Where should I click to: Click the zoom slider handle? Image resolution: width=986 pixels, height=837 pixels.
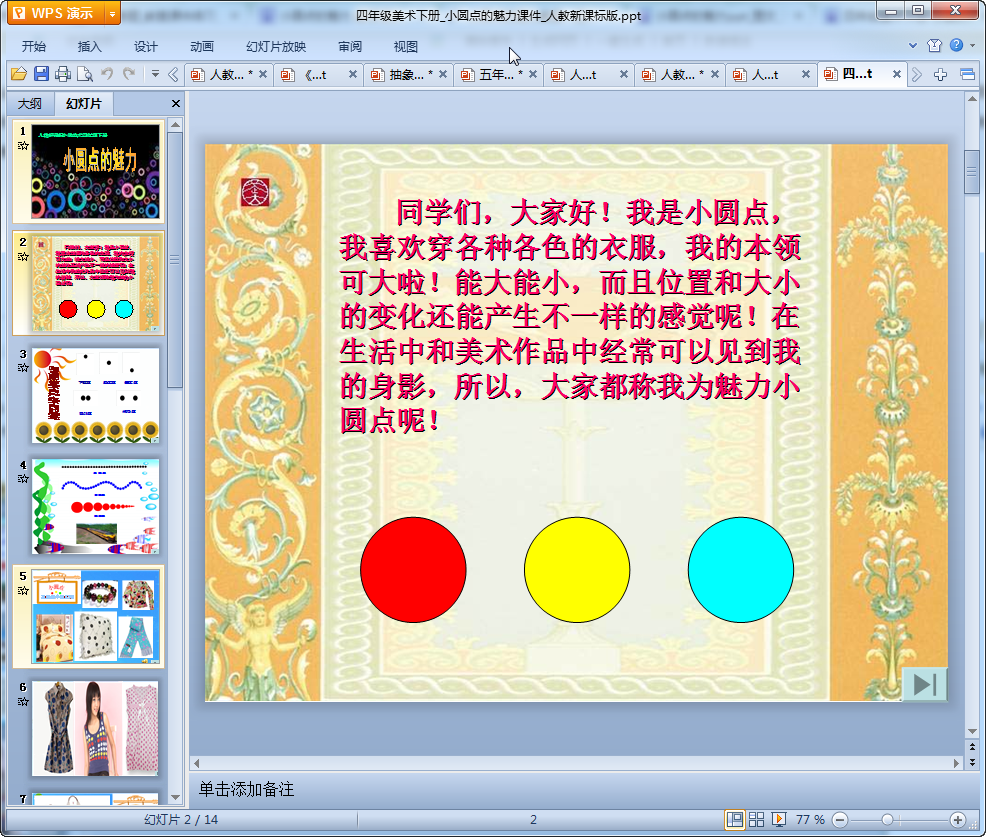[887, 820]
